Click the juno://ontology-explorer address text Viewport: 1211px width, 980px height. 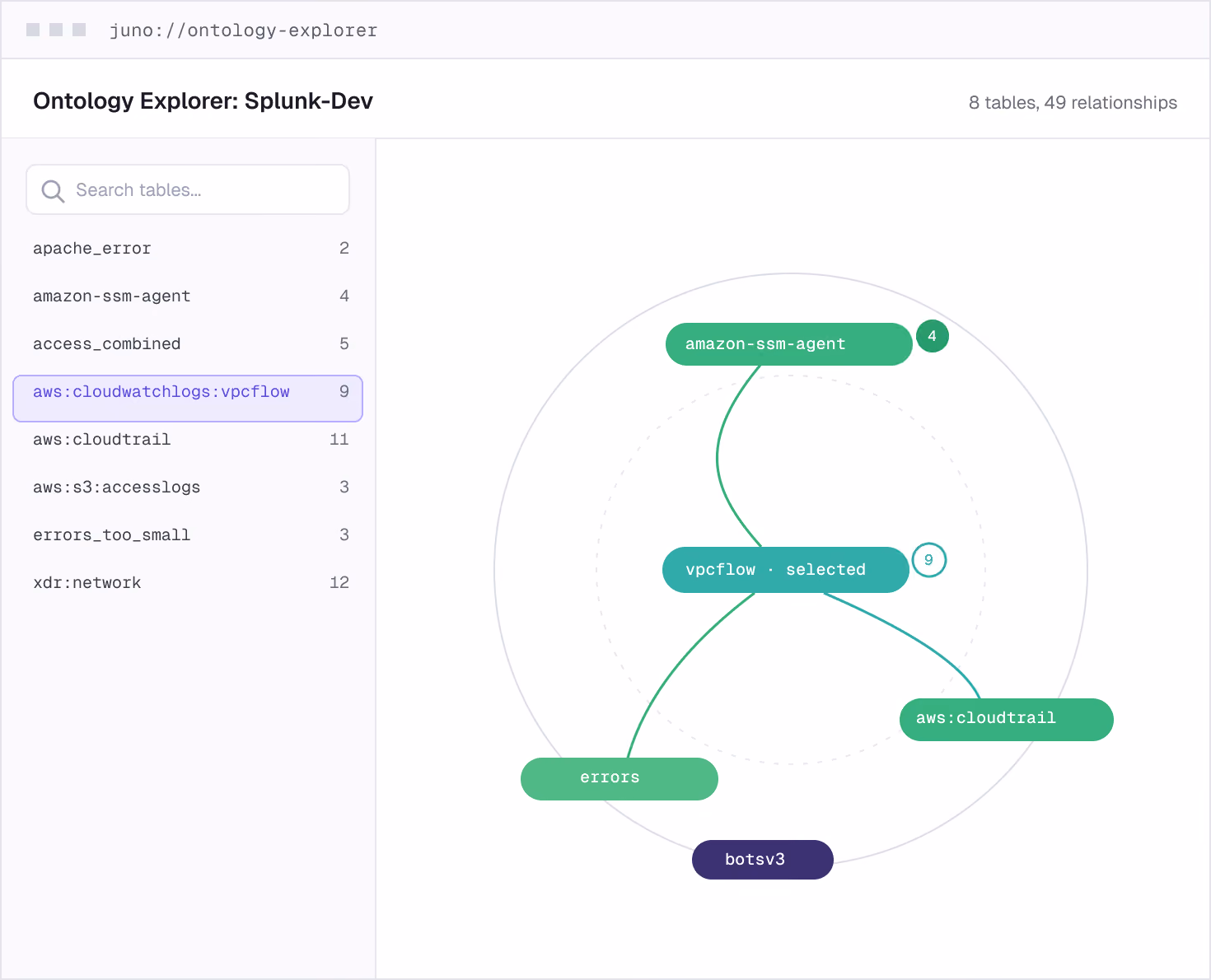(x=244, y=30)
